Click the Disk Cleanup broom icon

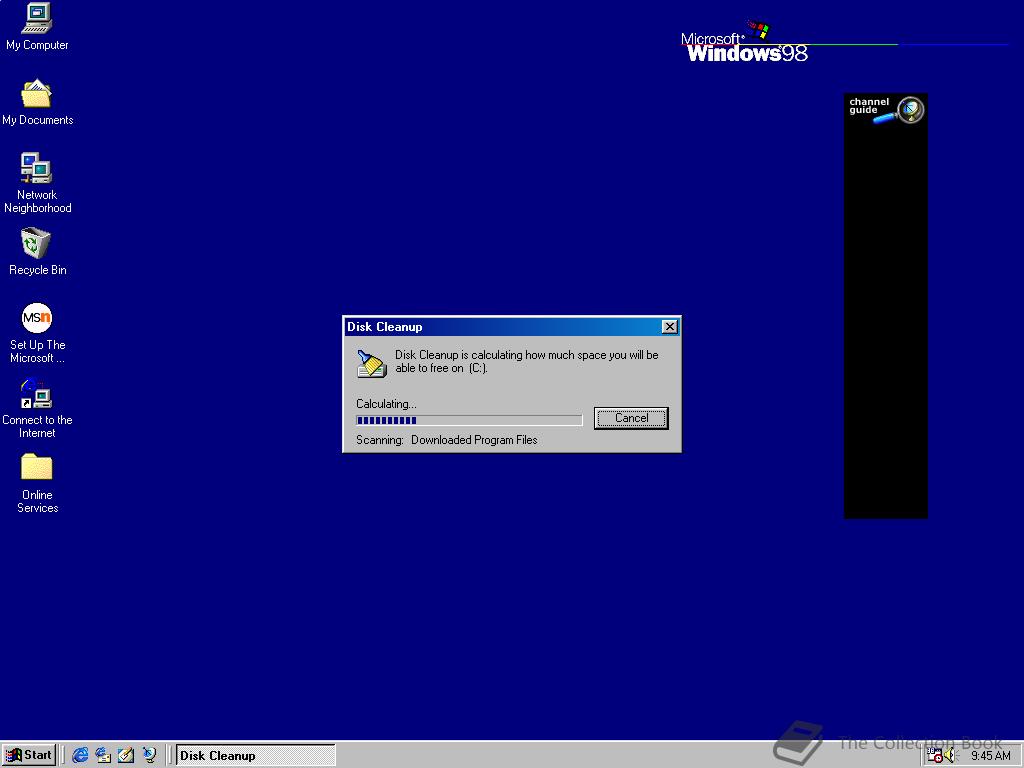tap(372, 363)
